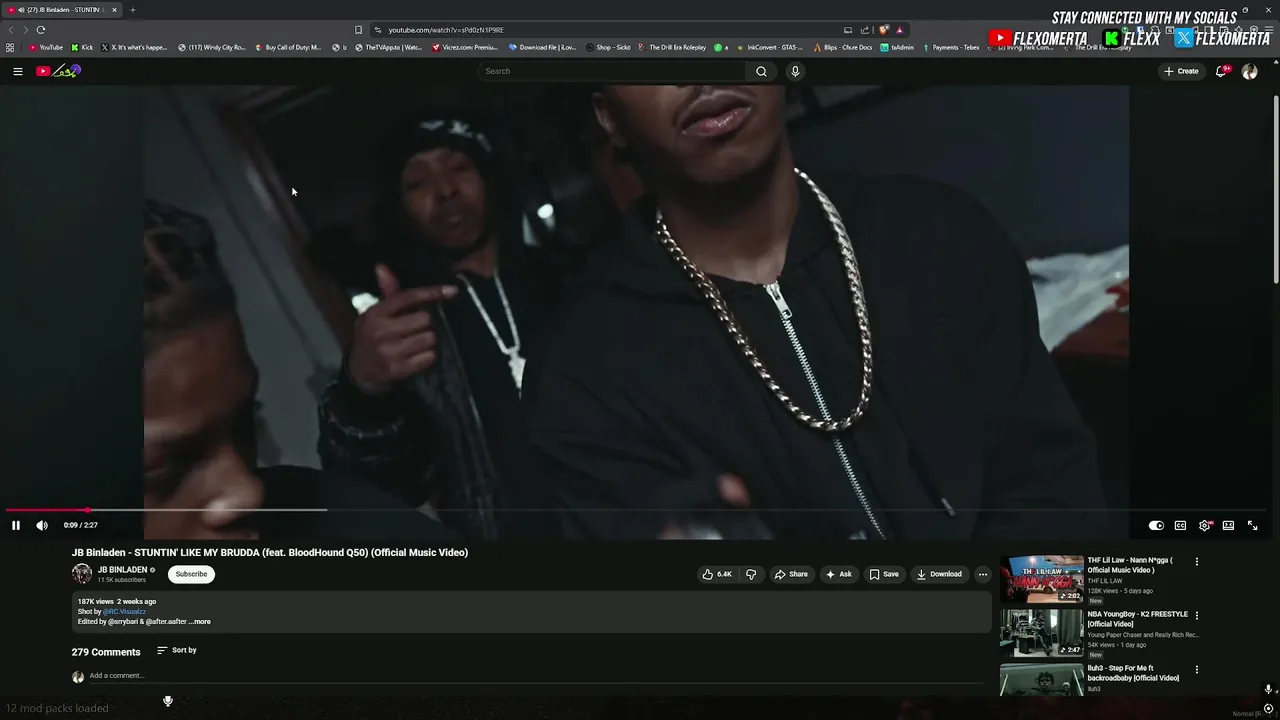The image size is (1280, 720).
Task: Open Create button
Action: pyautogui.click(x=1181, y=71)
